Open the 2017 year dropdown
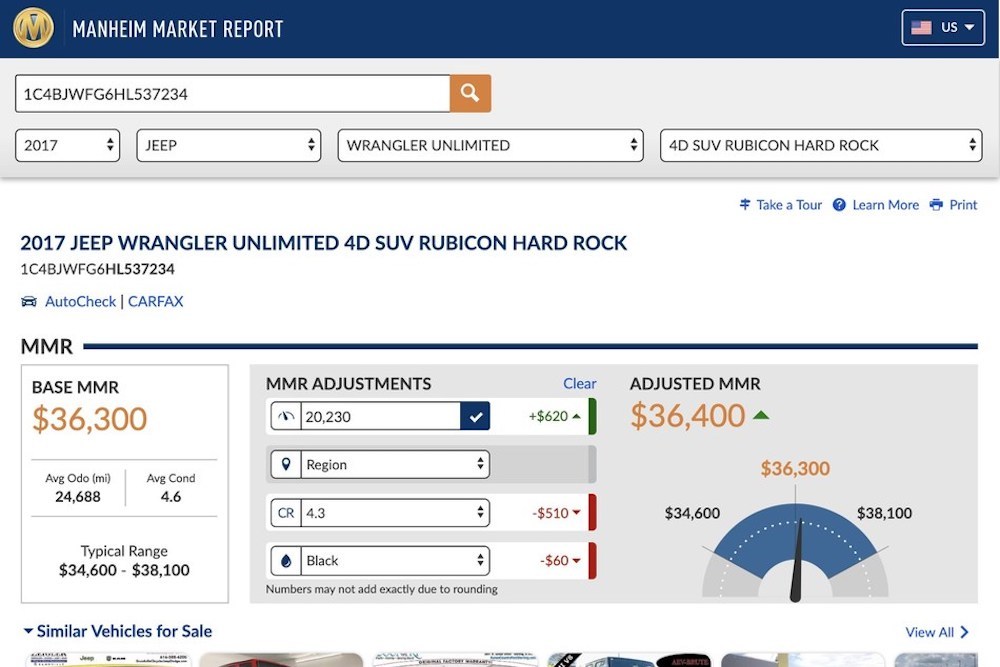 tap(67, 145)
